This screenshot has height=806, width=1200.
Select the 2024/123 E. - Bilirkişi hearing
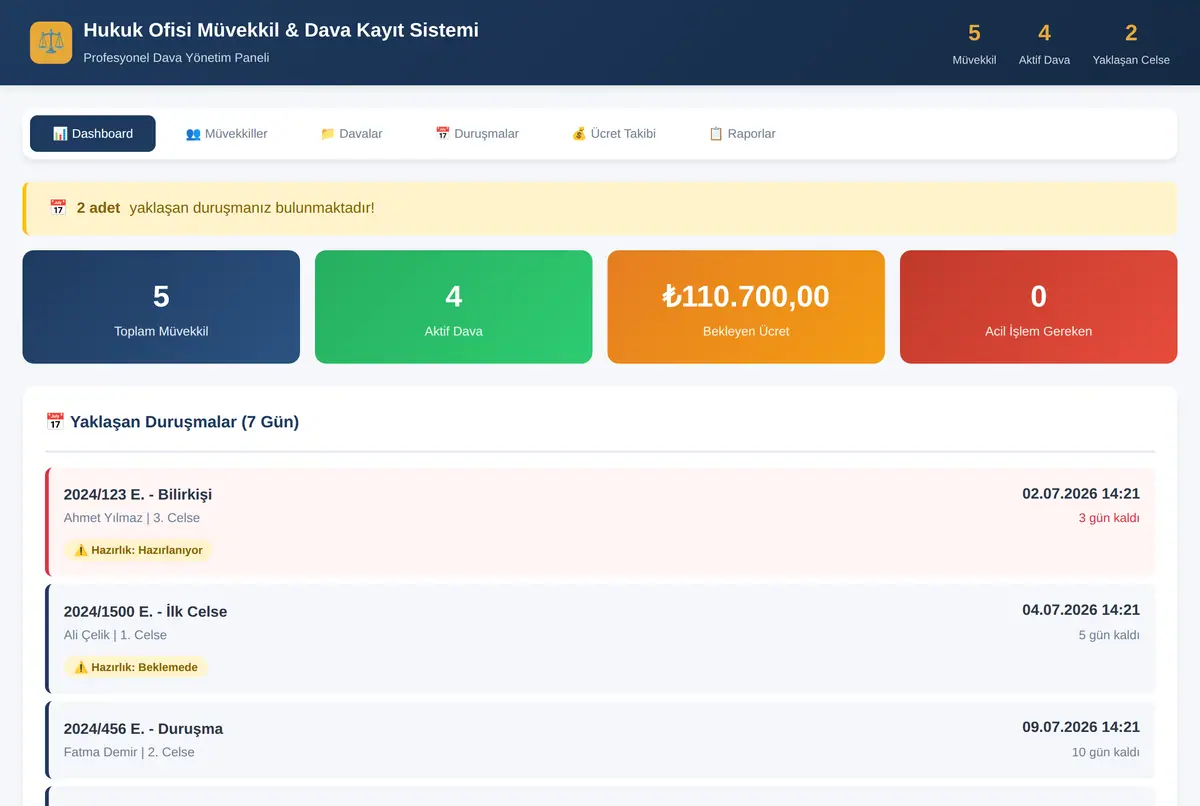[600, 522]
